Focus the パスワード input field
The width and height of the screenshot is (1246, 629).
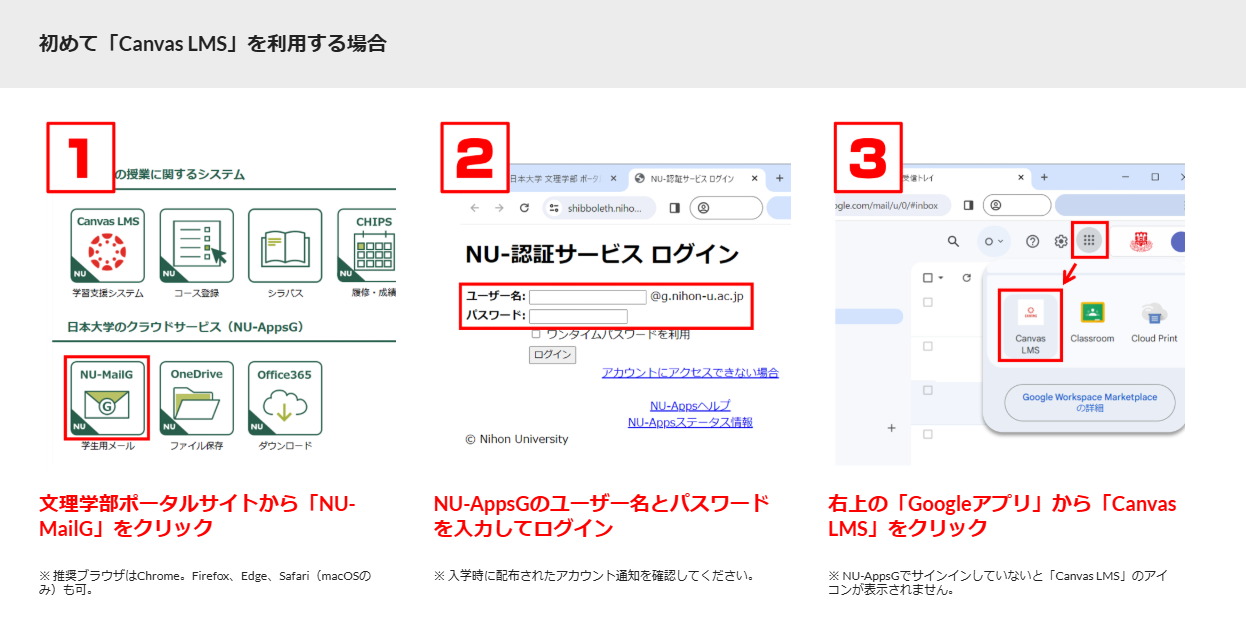578,316
